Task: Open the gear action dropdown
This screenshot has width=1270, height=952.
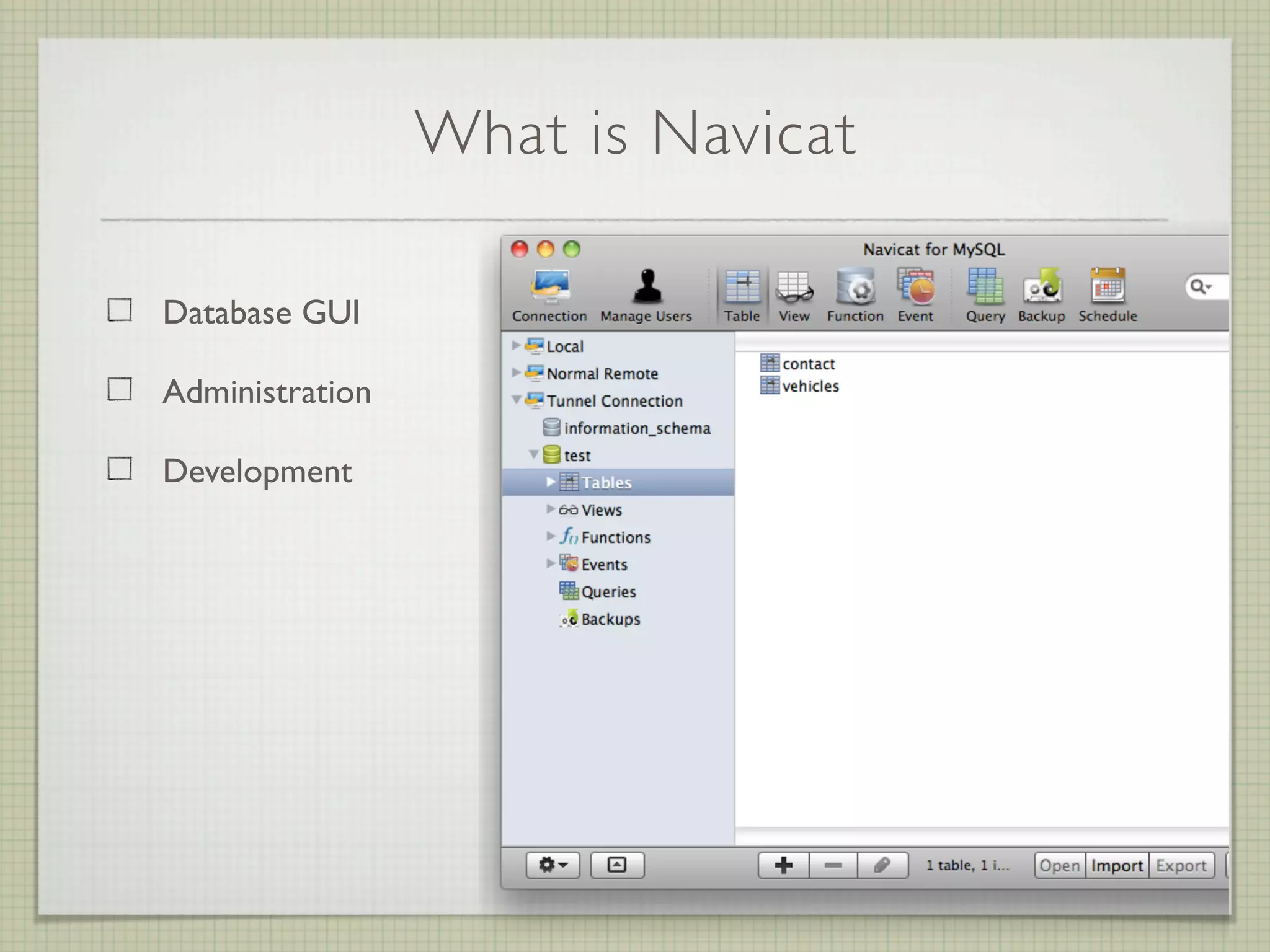Action: click(553, 865)
